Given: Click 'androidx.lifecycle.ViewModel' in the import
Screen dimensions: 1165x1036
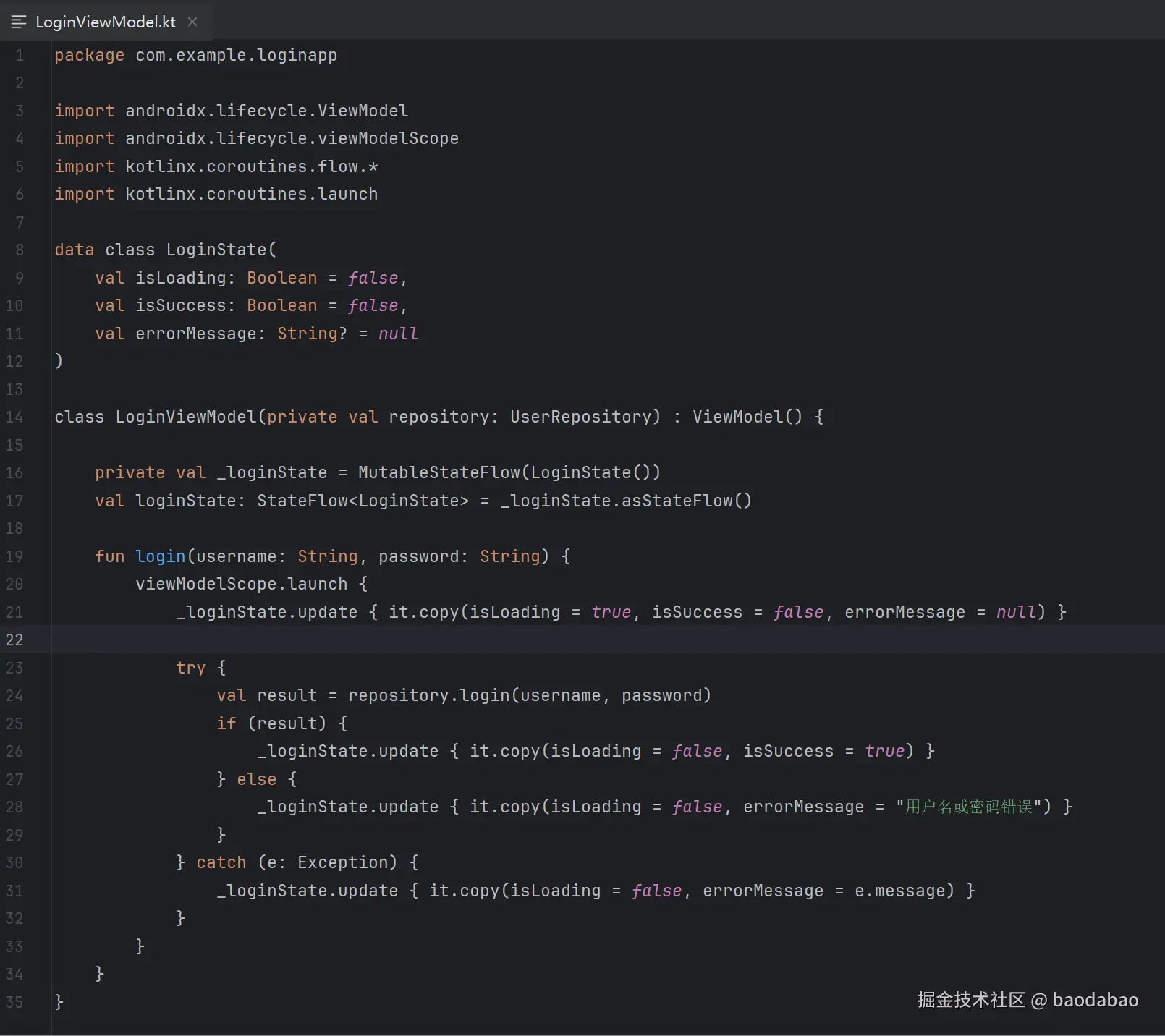Looking at the screenshot, I should click(267, 111).
